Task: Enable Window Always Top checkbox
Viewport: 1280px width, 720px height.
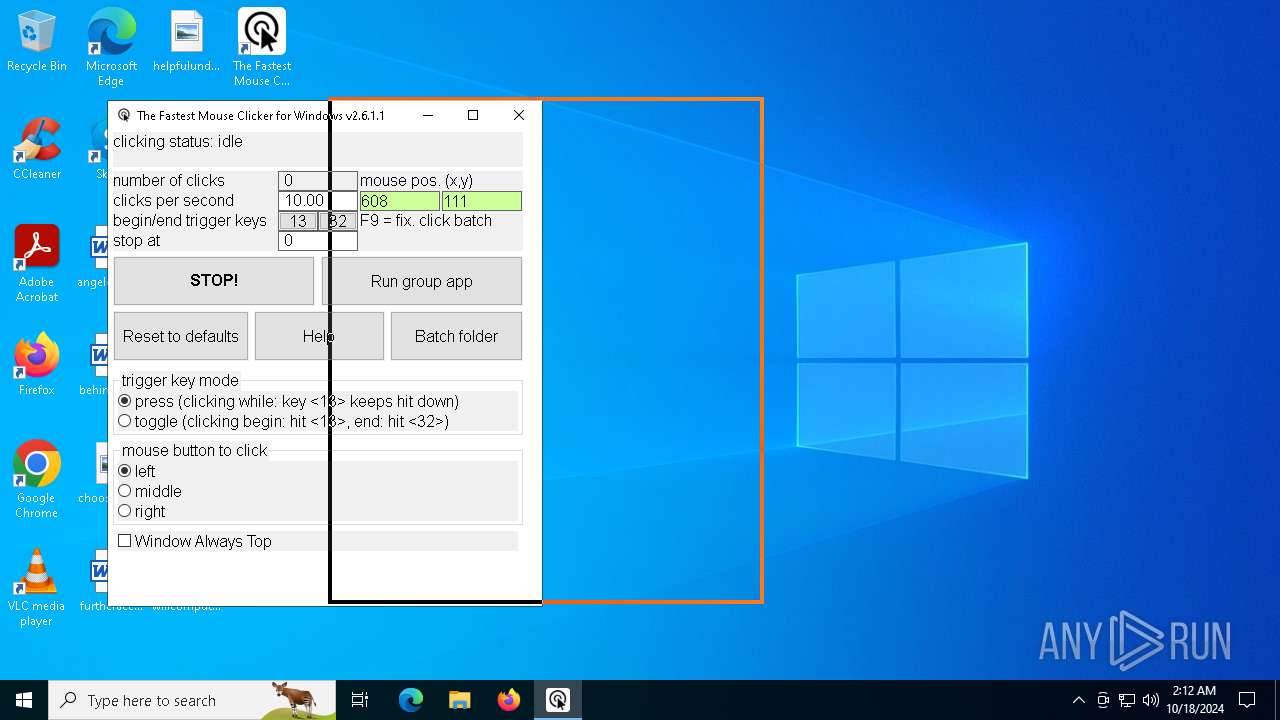Action: coord(125,541)
